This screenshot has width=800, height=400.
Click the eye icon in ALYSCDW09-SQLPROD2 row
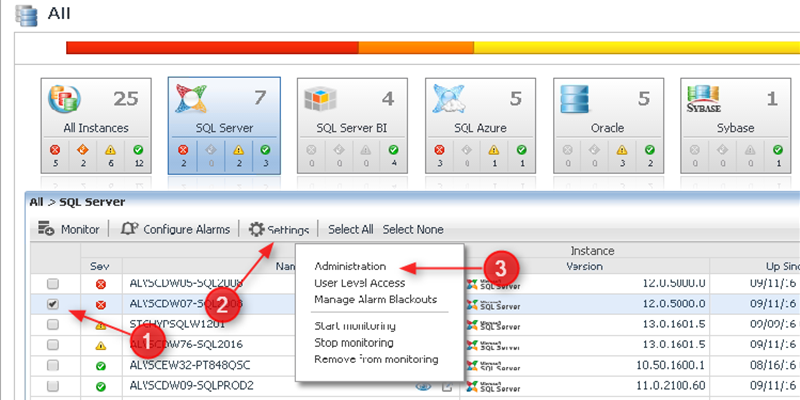tap(423, 386)
